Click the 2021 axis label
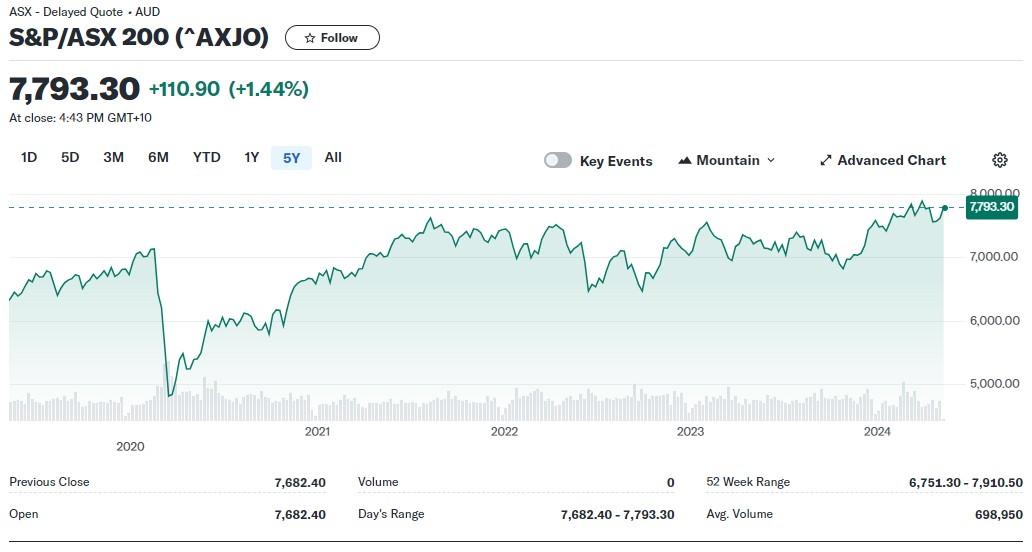 pos(317,432)
